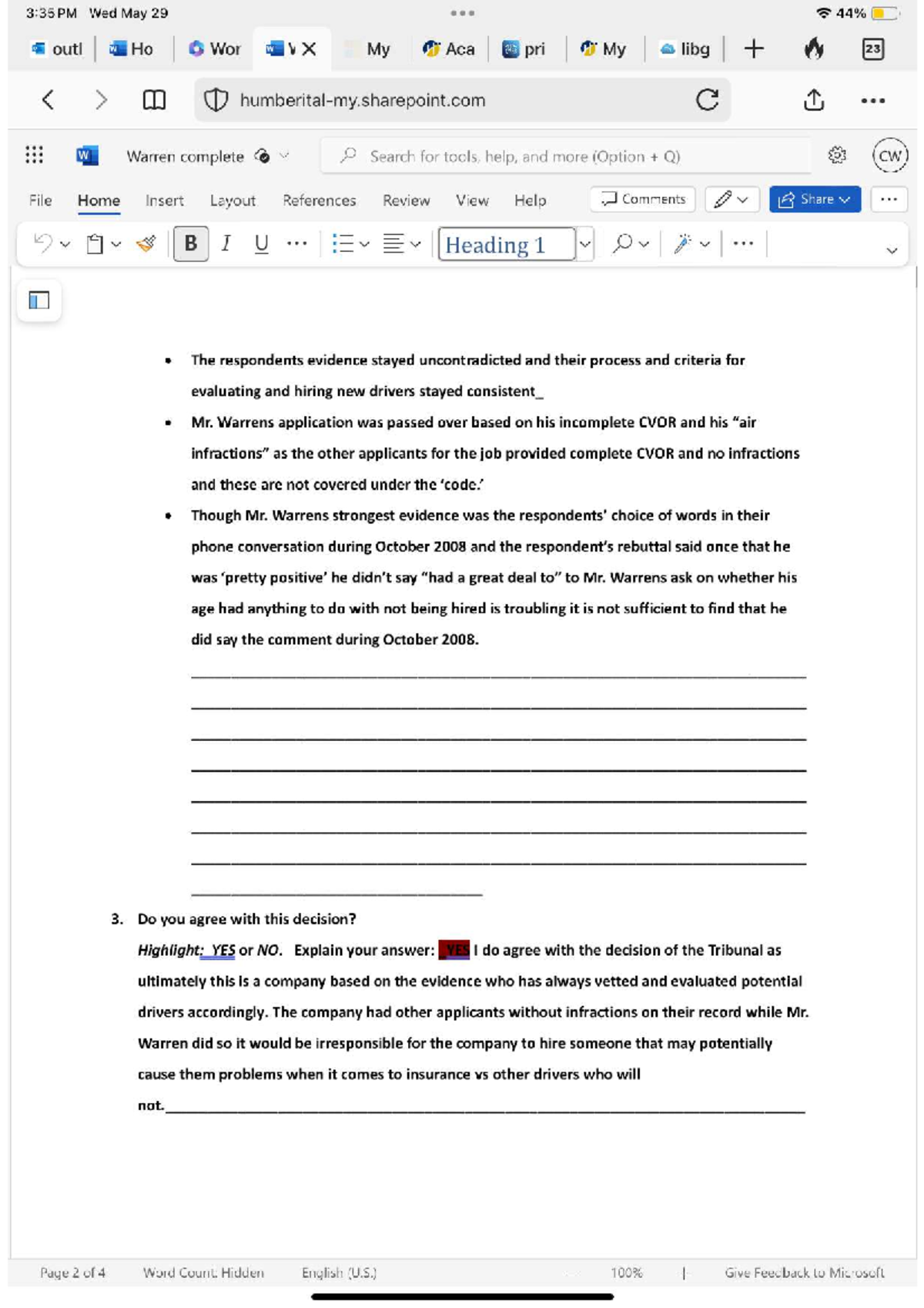Expand the paragraph alignment options arrow
Viewport: 924px width, 1308px height.
pyautogui.click(x=416, y=245)
